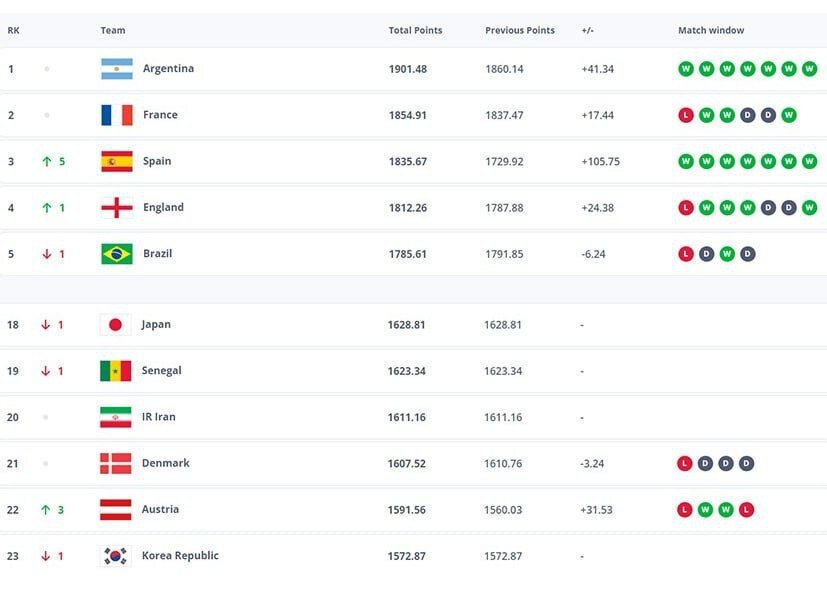
Task: Click the Brazil flag icon
Action: pos(116,254)
